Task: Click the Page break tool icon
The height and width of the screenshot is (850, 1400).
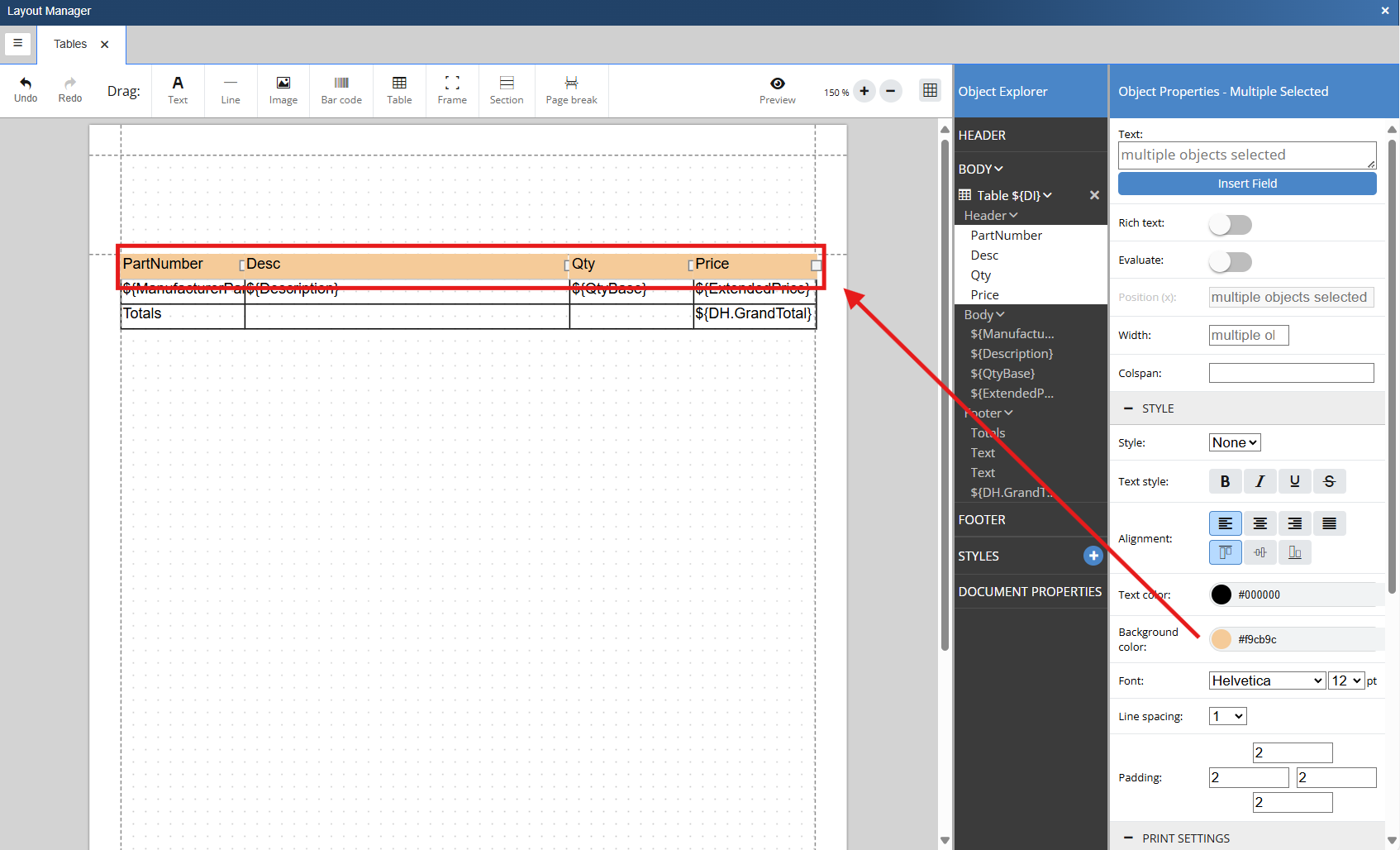Action: pos(571,83)
